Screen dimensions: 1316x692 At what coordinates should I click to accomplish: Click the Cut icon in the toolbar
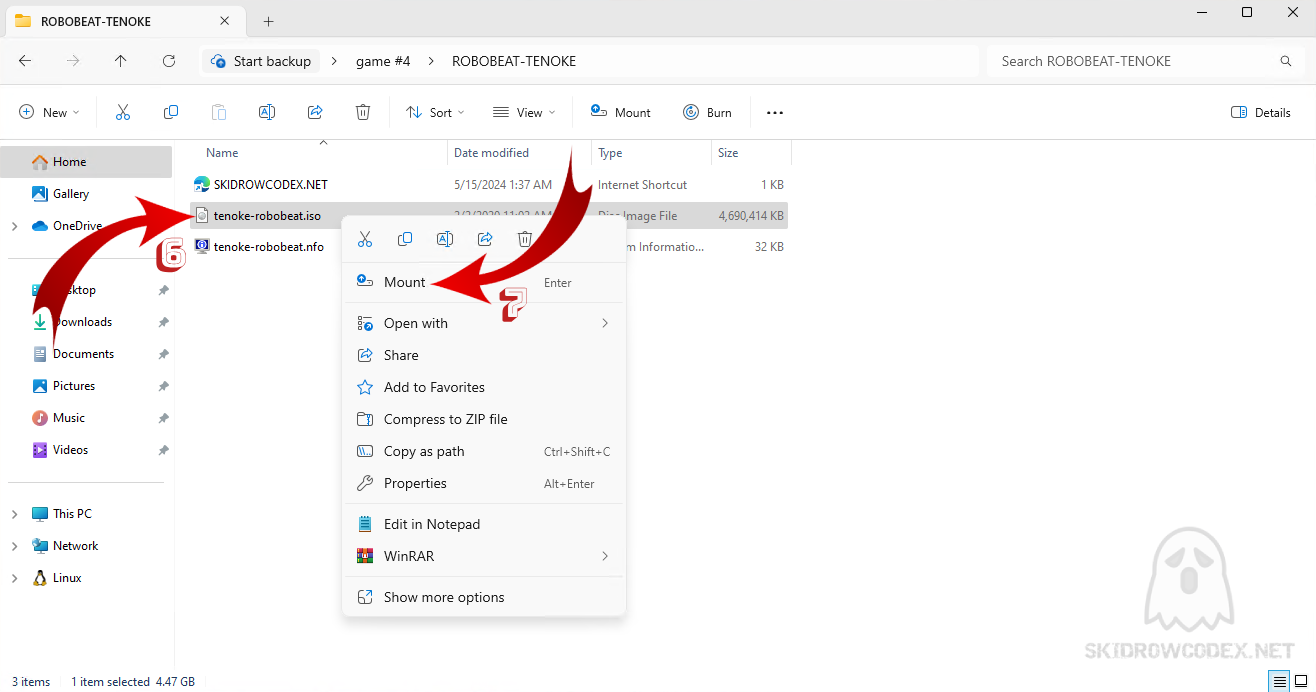click(123, 113)
